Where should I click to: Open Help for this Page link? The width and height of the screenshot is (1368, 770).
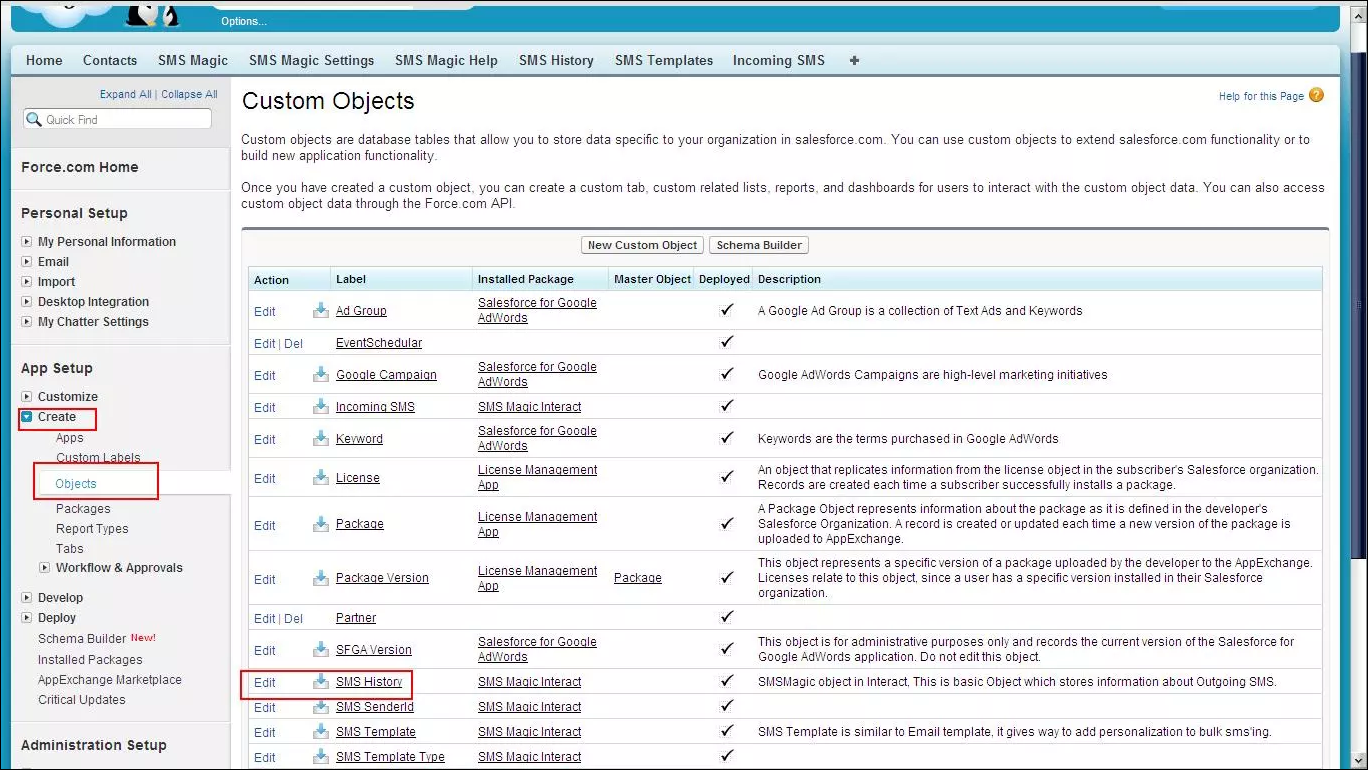(1261, 96)
